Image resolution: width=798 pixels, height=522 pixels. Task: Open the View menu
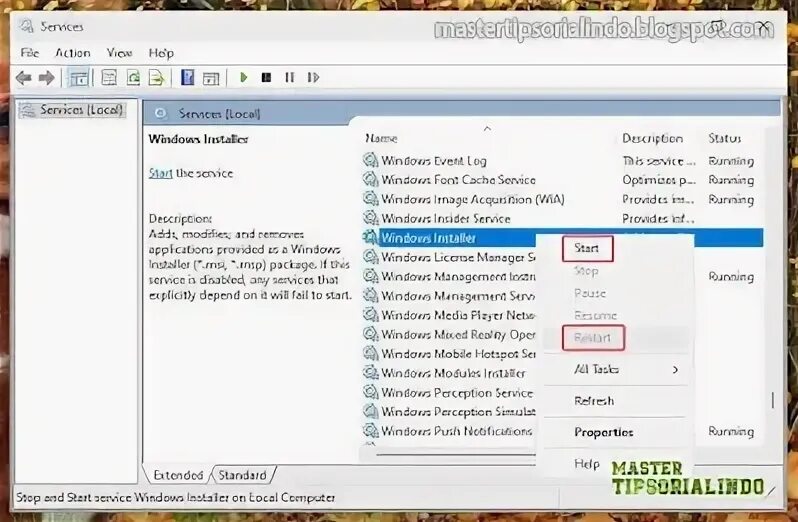point(120,53)
